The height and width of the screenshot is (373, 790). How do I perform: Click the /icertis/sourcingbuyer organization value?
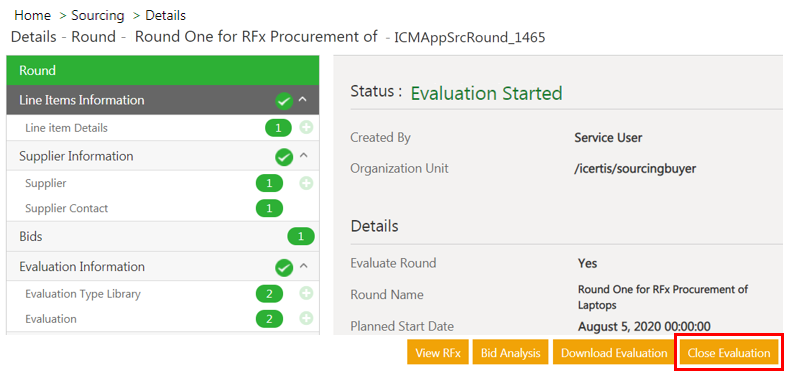pos(635,168)
